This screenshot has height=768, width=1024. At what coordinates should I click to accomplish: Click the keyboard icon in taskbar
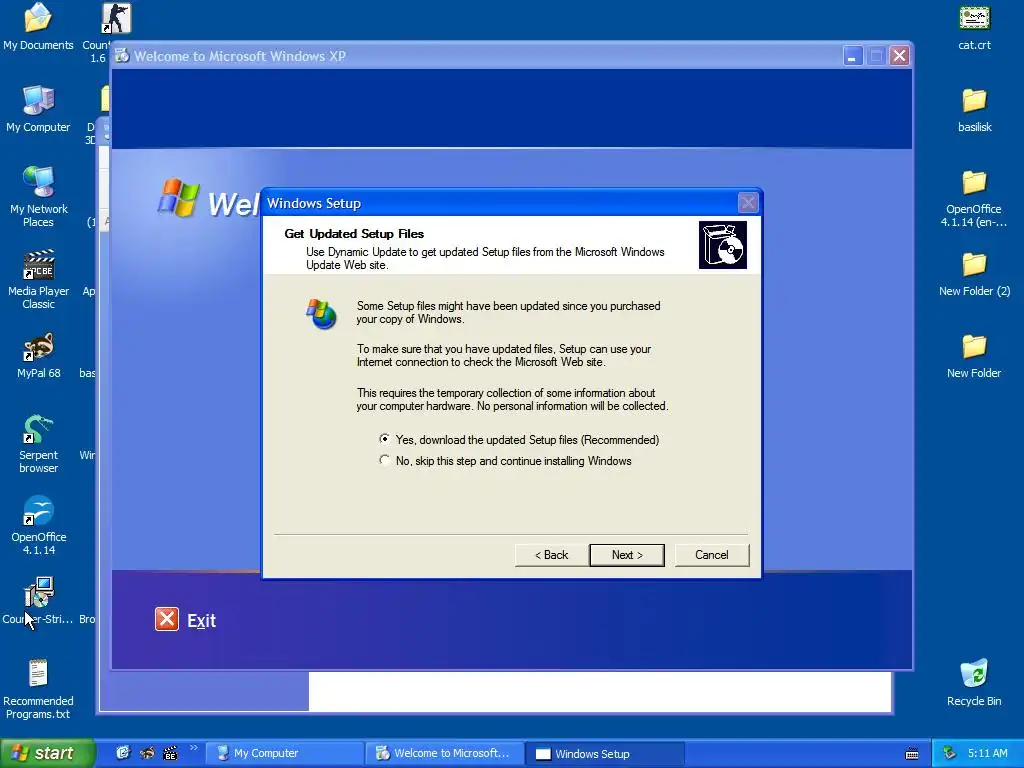click(x=912, y=754)
